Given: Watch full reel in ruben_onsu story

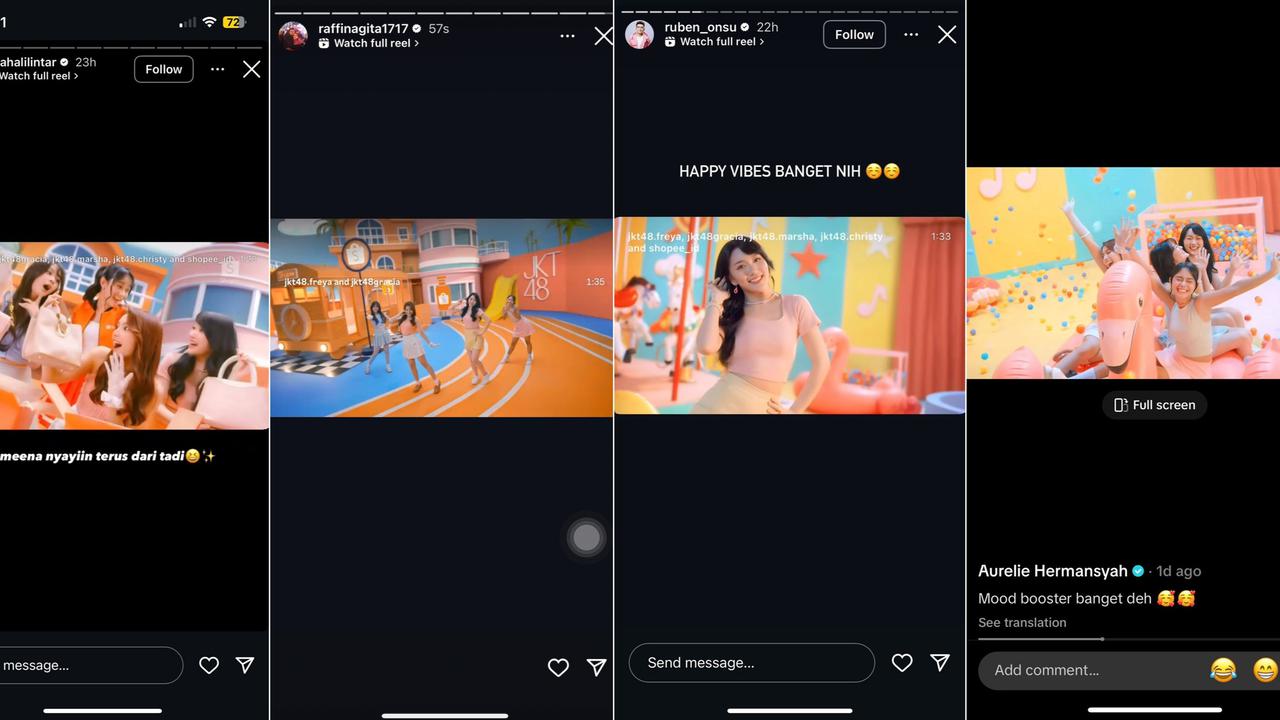Looking at the screenshot, I should point(722,42).
